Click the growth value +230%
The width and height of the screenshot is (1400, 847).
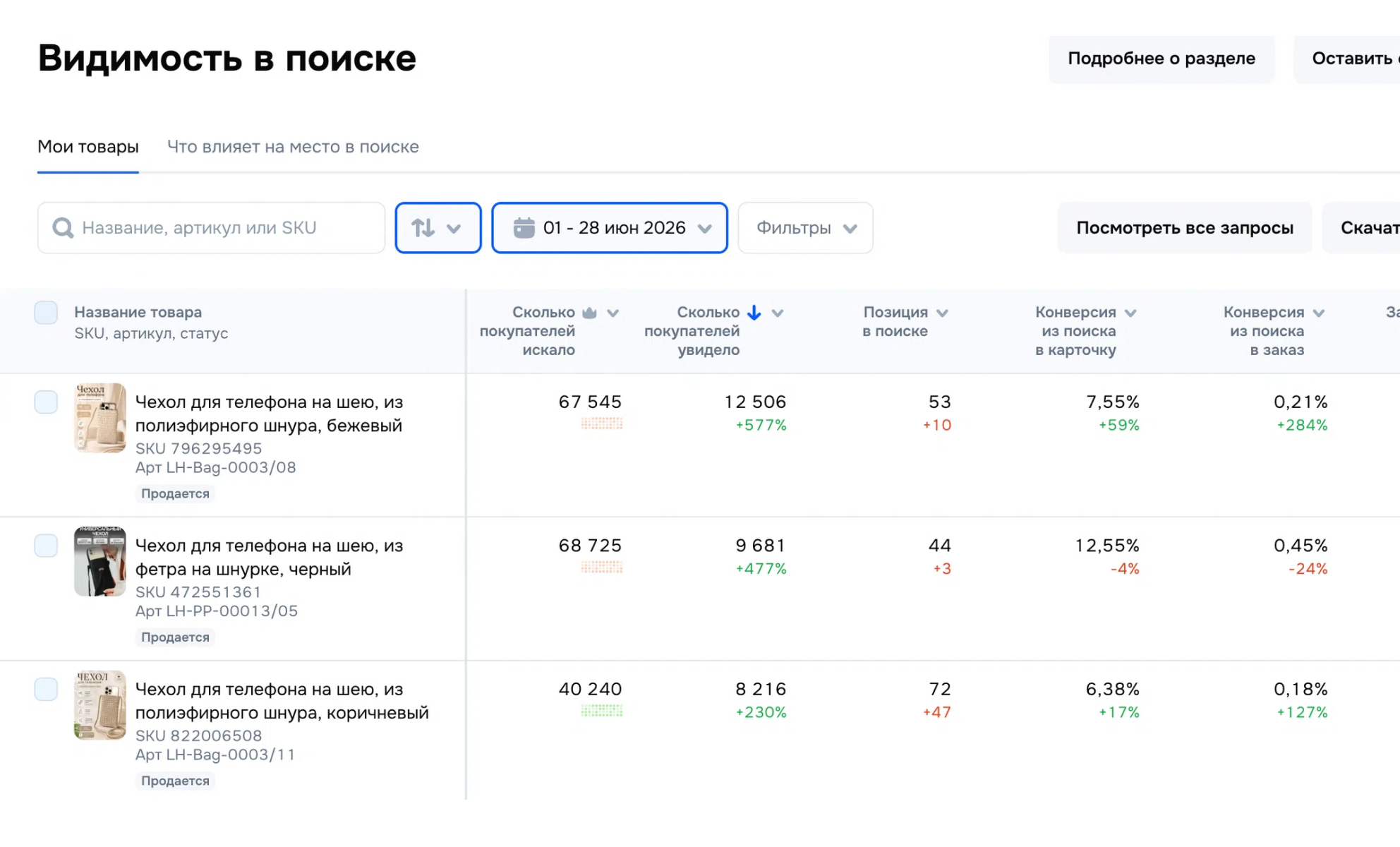point(761,712)
